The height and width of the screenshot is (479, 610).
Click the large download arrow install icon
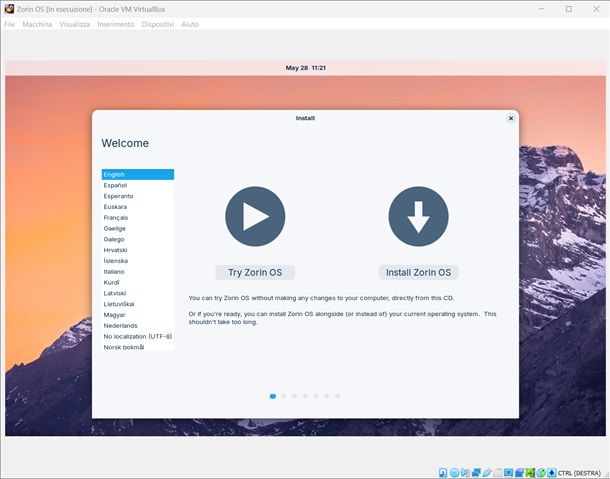(x=418, y=216)
